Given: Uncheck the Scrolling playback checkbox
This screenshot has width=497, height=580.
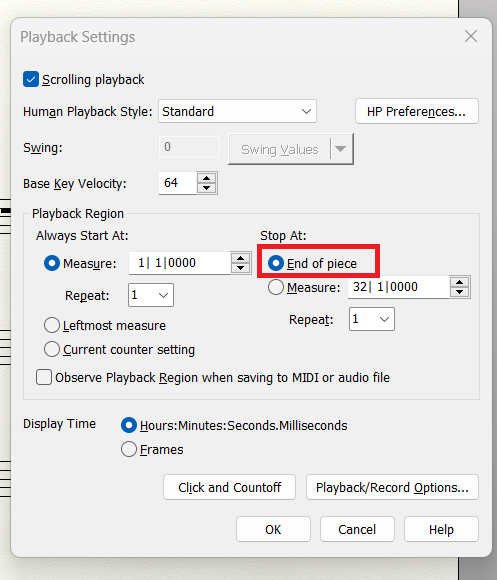Looking at the screenshot, I should pos(31,80).
